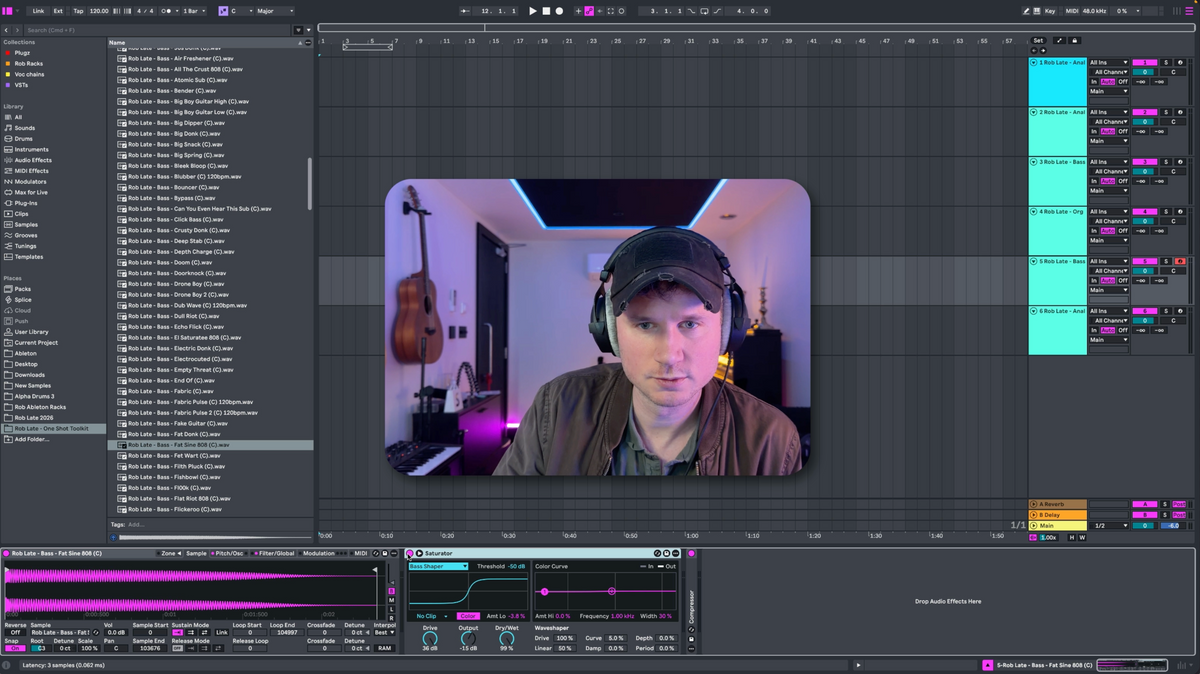Fold track 1 Rob Late - Anal
1200x674 pixels.
(x=1034, y=62)
